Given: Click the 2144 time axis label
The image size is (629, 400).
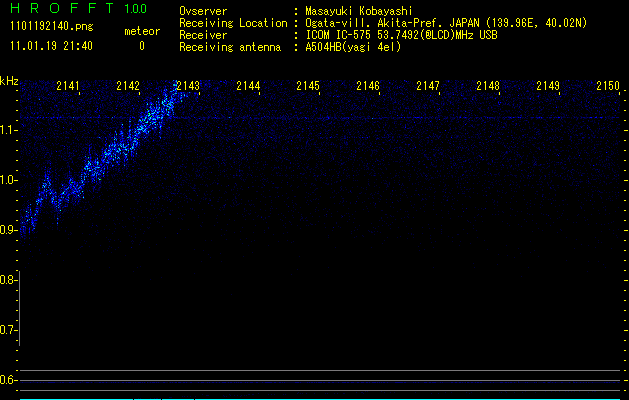Looking at the screenshot, I should tap(248, 85).
